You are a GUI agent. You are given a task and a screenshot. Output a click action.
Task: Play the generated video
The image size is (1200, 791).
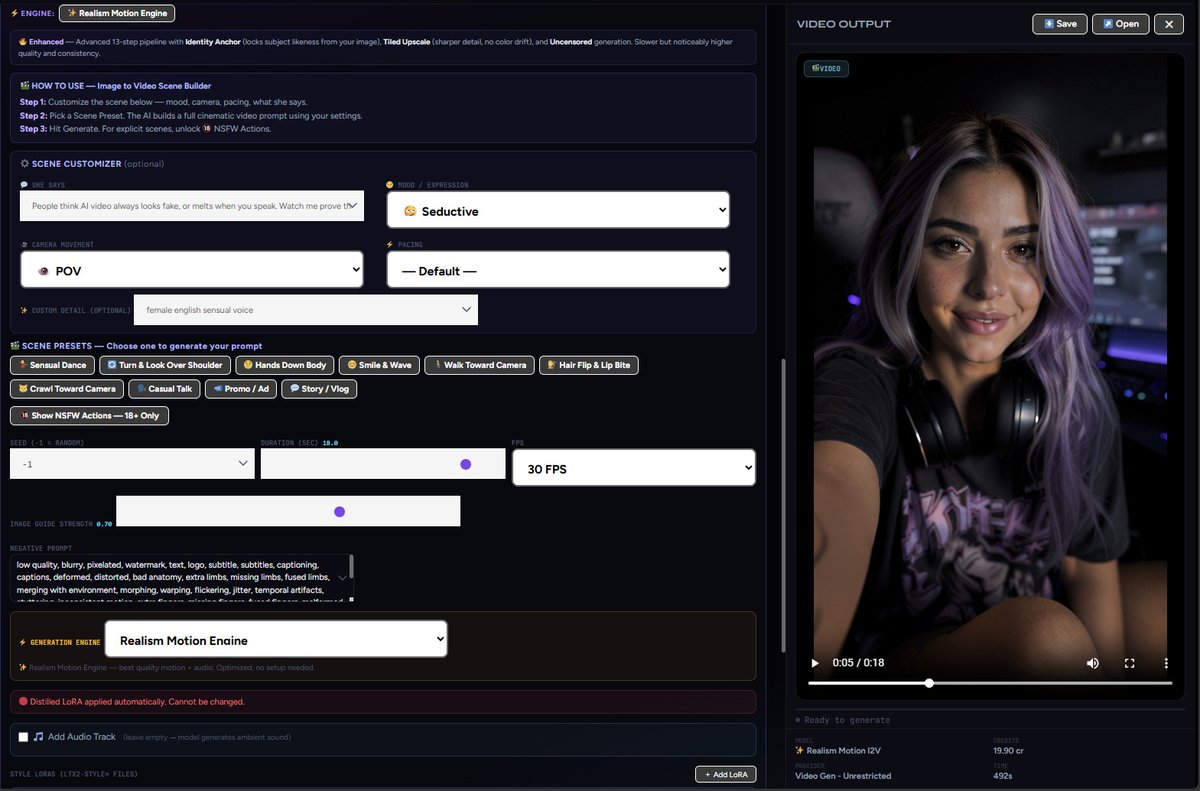(x=815, y=663)
